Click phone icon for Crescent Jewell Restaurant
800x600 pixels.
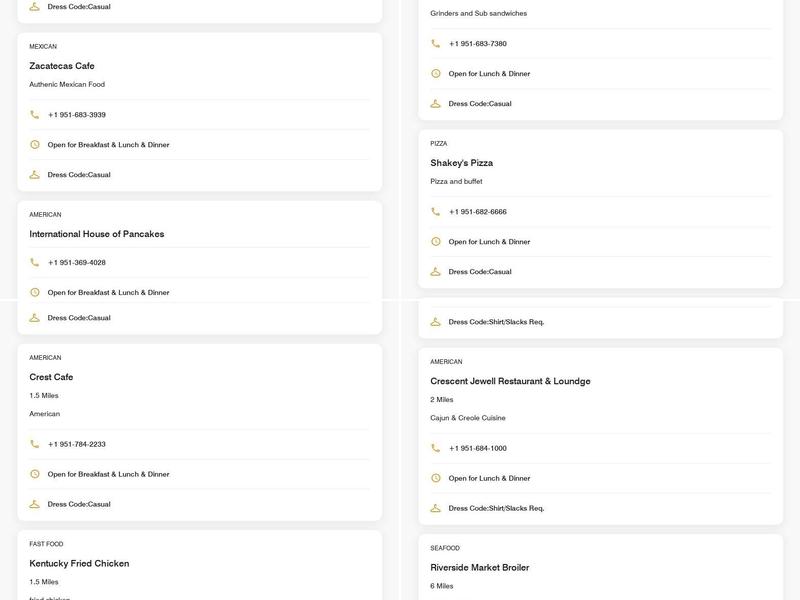pos(435,448)
